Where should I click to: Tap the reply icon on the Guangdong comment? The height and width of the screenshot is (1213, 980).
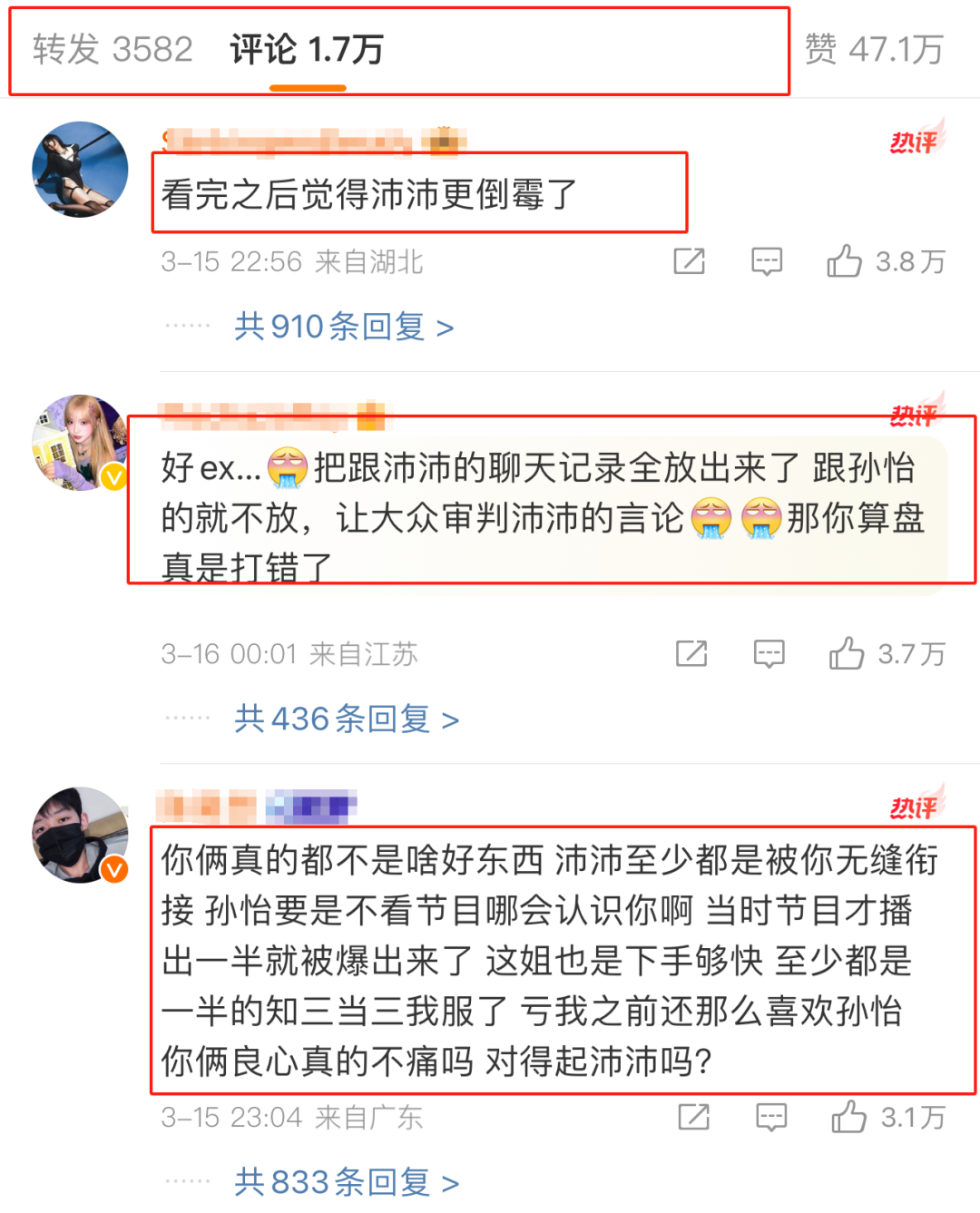tap(771, 1117)
